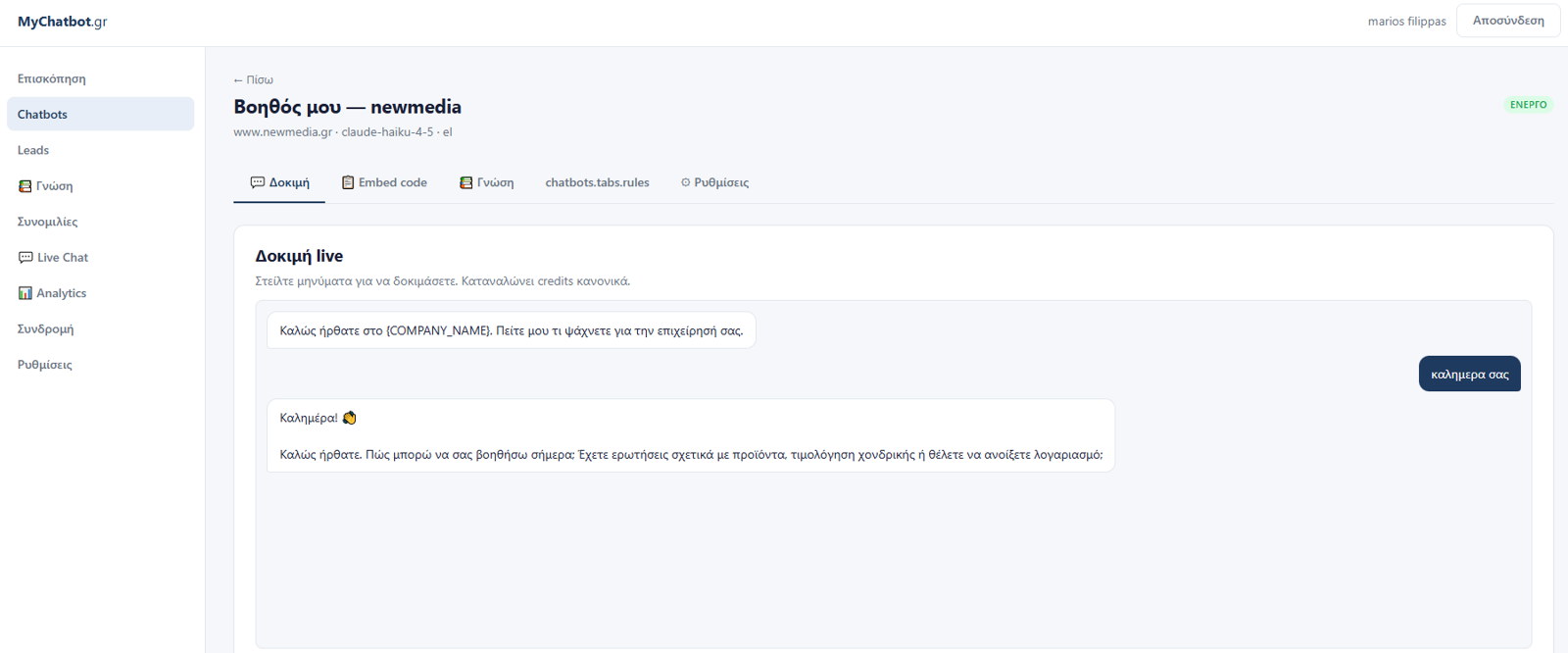Click the marios filippas user name
The width and height of the screenshot is (1568, 653).
coord(1406,22)
